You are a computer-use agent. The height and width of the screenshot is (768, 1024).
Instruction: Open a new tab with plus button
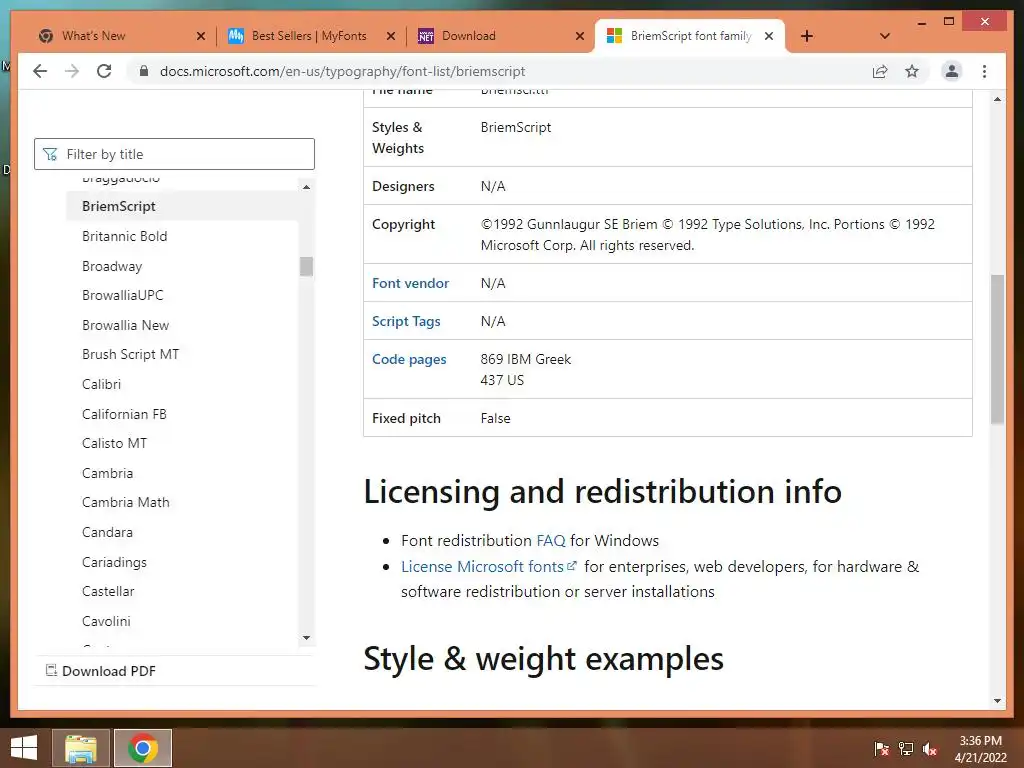(x=807, y=36)
